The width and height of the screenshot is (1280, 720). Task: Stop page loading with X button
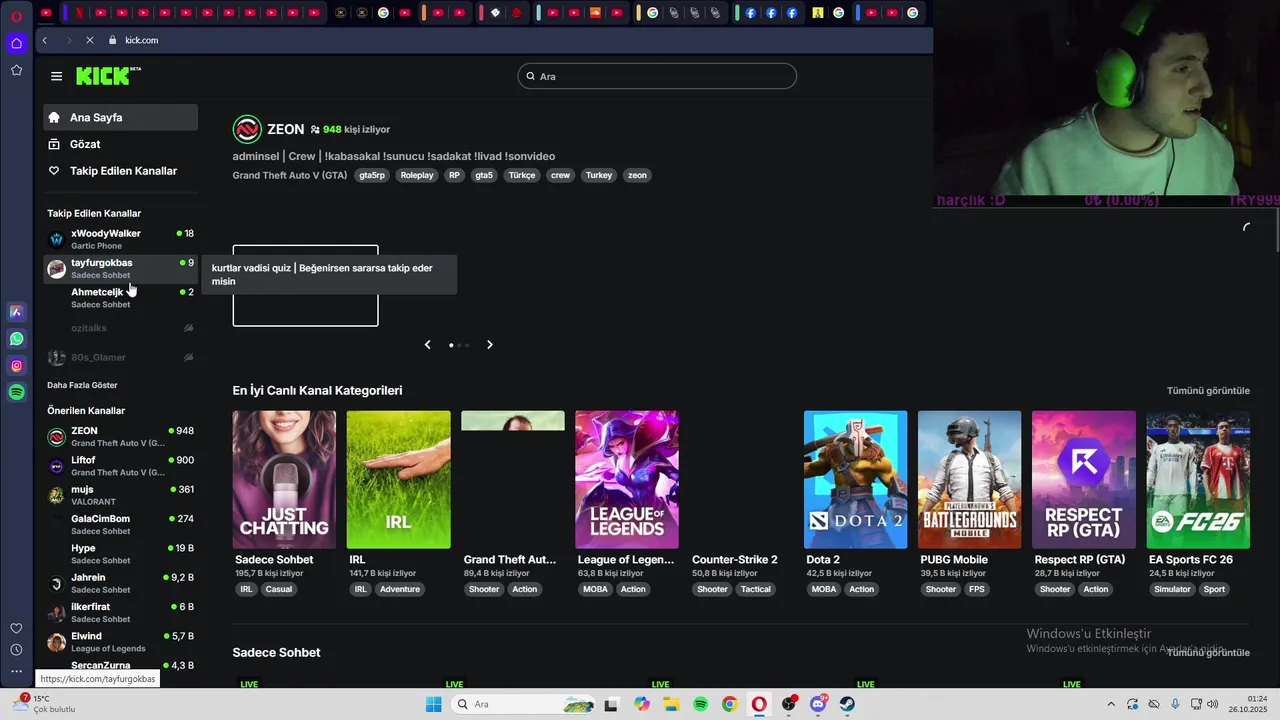click(89, 40)
